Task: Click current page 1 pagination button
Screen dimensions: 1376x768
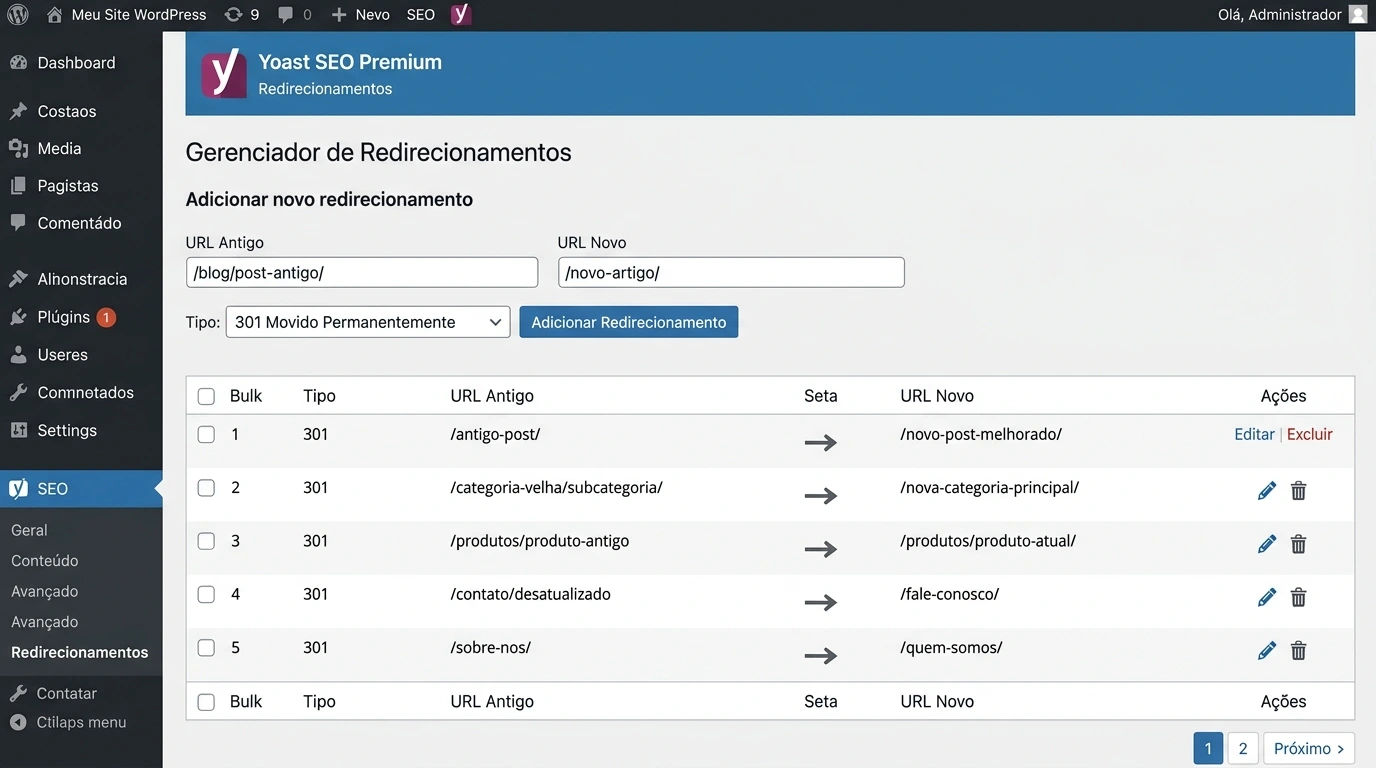Action: [1208, 748]
